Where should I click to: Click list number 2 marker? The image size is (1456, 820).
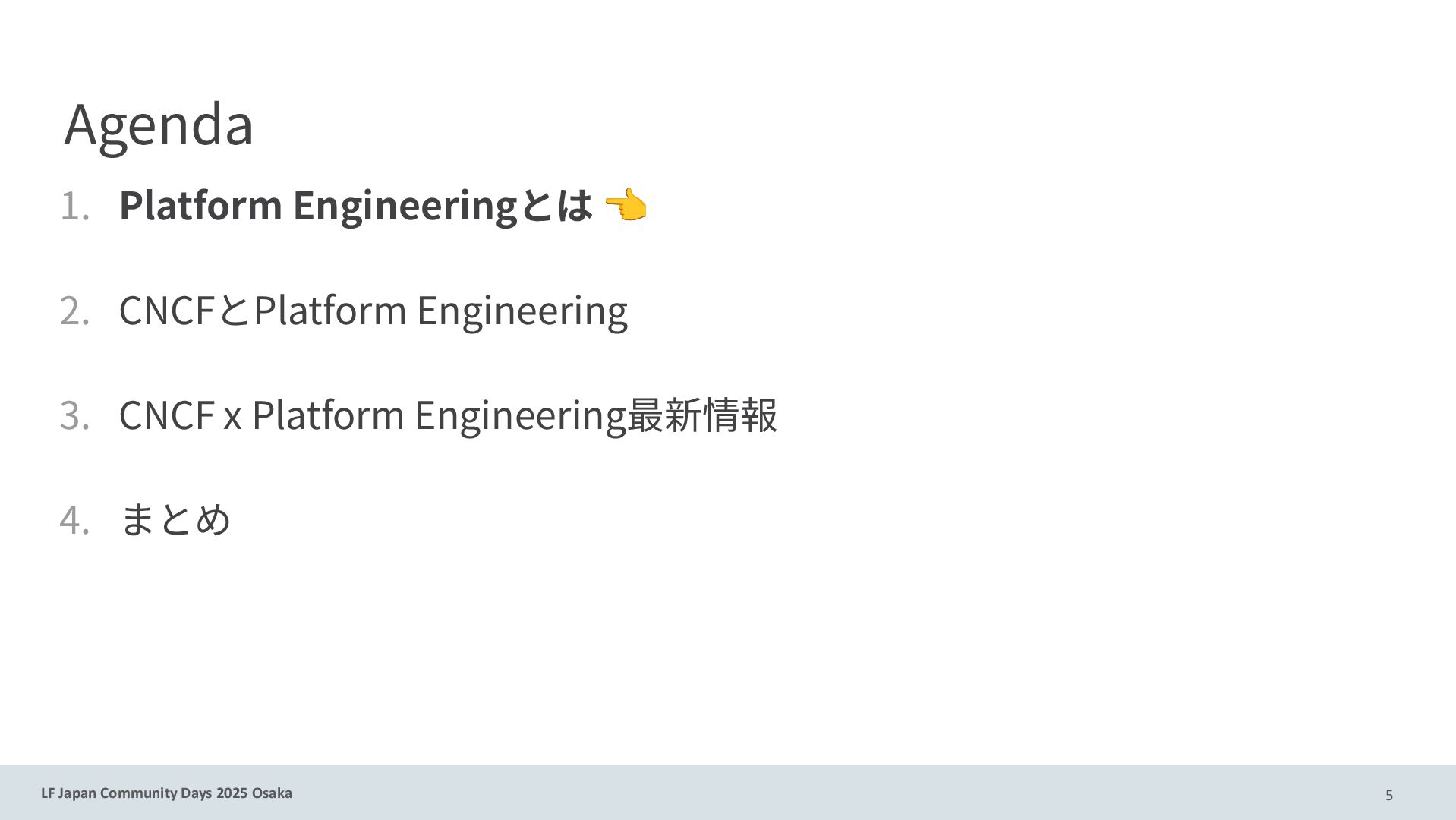(x=74, y=311)
